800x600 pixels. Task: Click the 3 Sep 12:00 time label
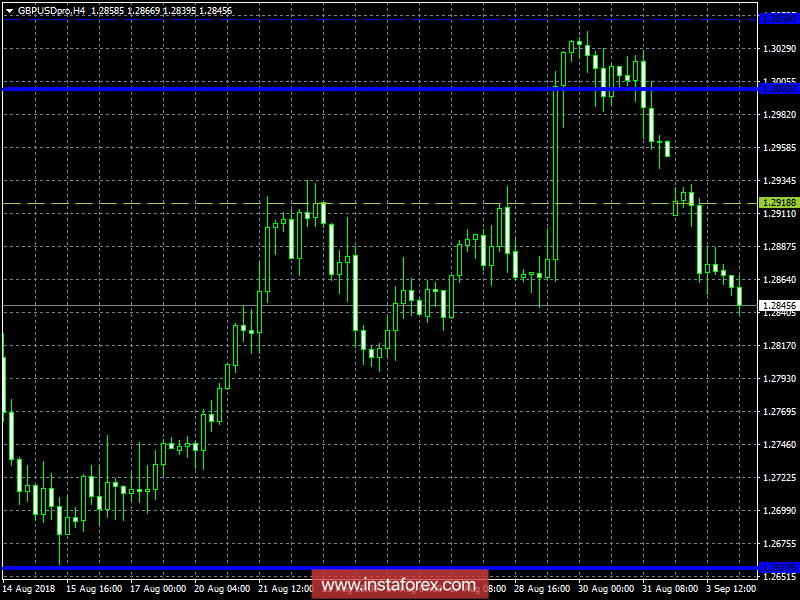click(x=732, y=589)
